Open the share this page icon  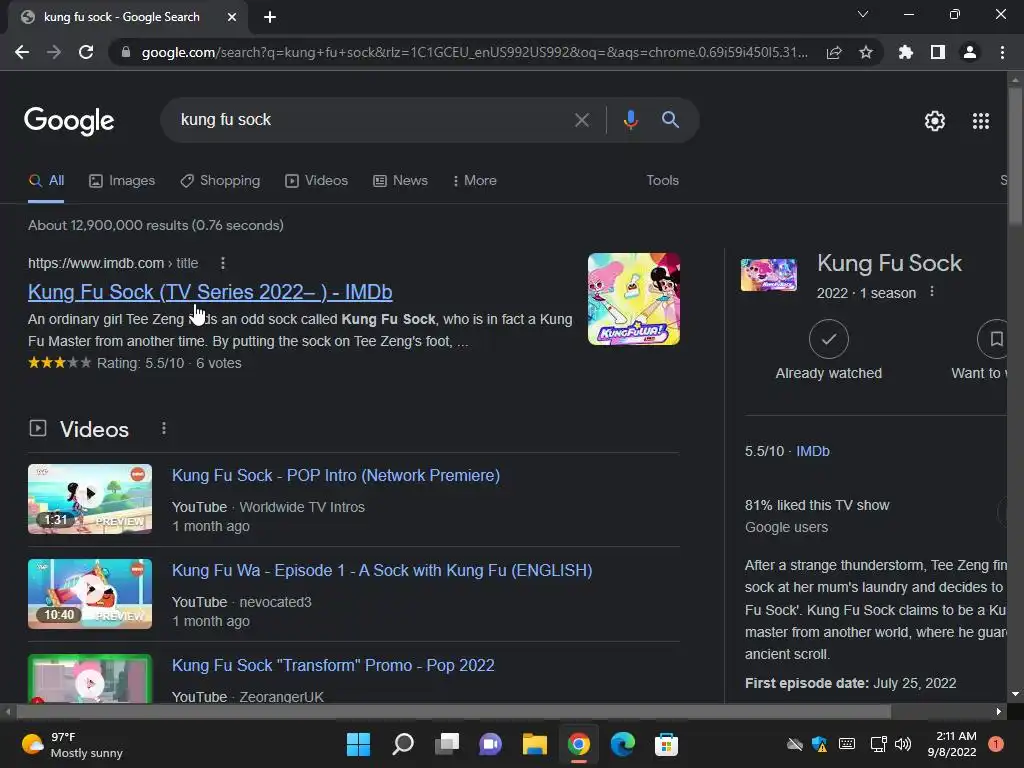[x=834, y=52]
